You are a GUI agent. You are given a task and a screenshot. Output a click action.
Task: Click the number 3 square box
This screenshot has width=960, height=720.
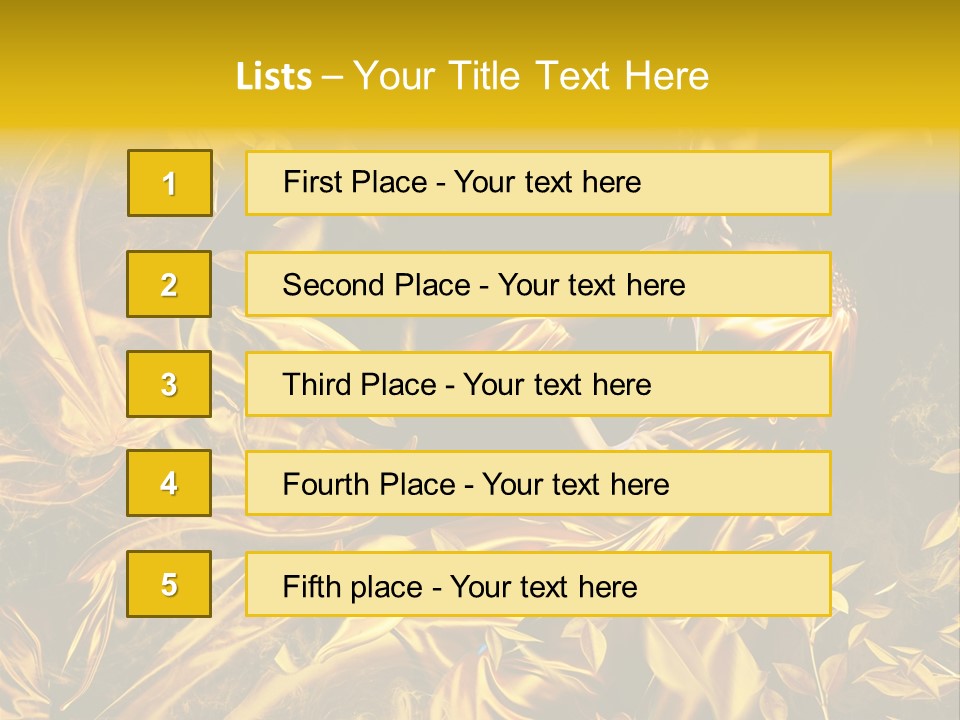[169, 384]
